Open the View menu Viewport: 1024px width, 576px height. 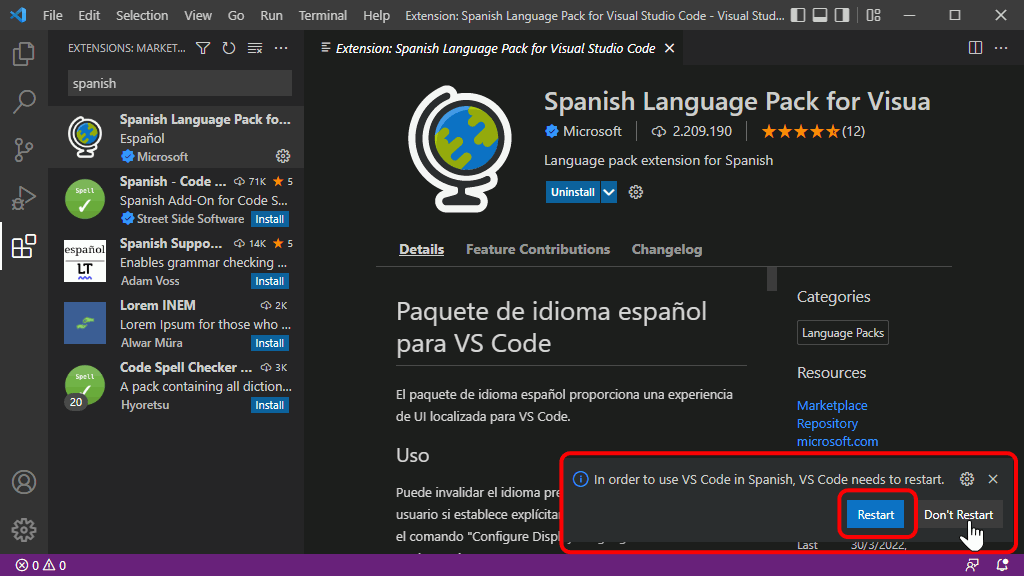click(x=198, y=15)
